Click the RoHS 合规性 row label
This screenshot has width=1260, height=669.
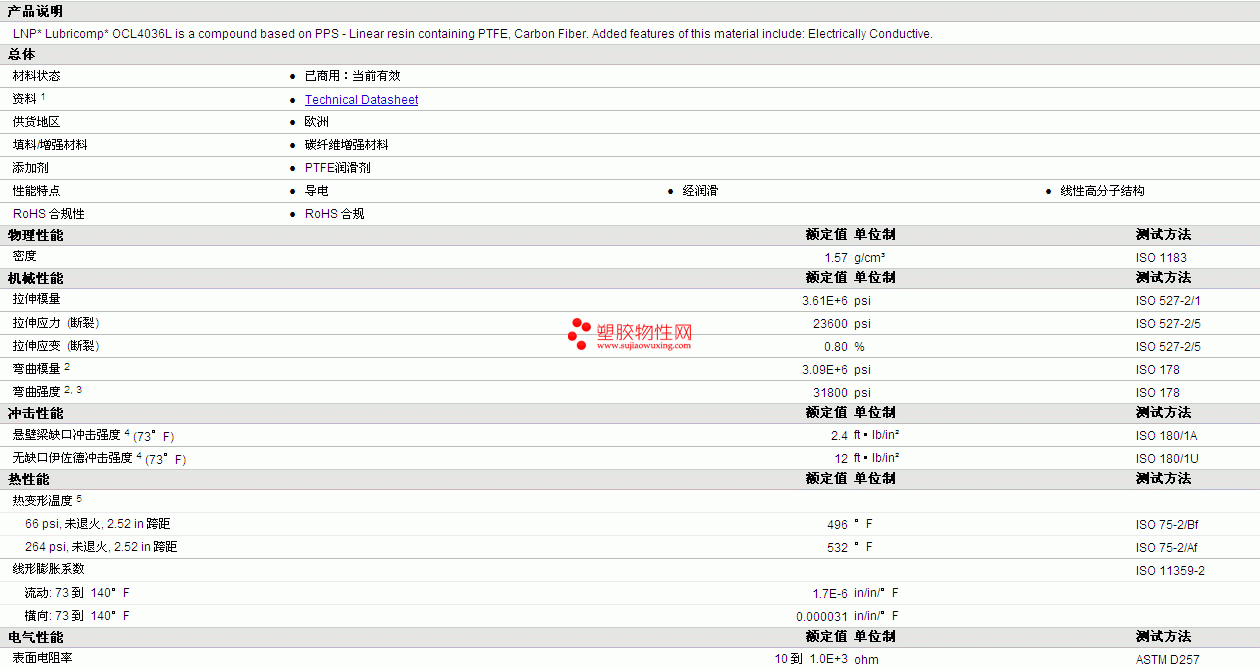point(49,214)
